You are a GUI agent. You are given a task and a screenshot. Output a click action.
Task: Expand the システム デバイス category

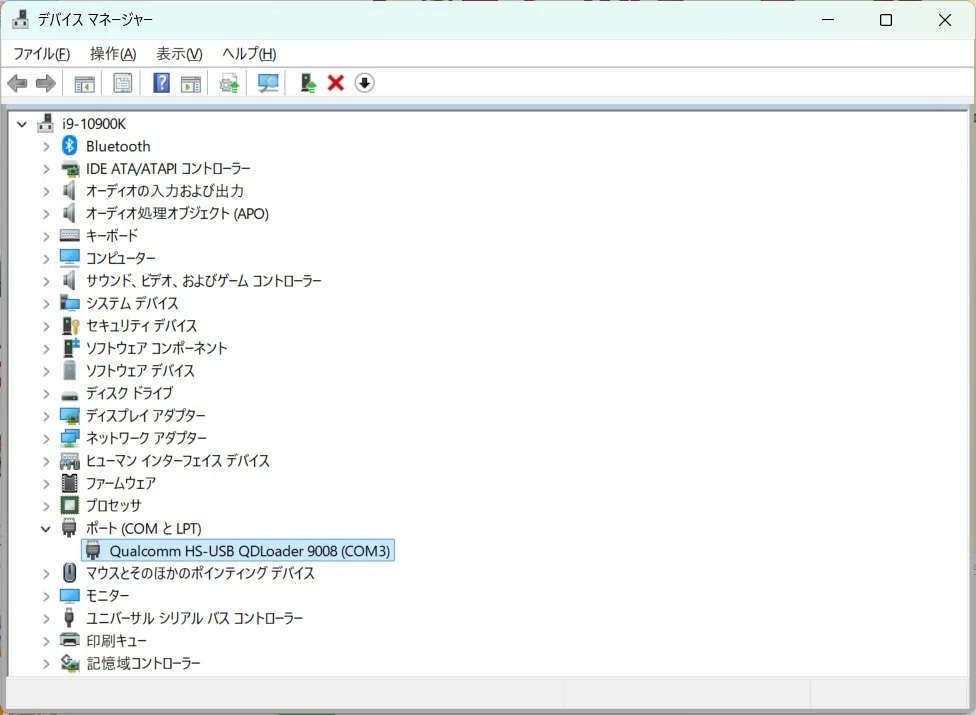tap(45, 304)
